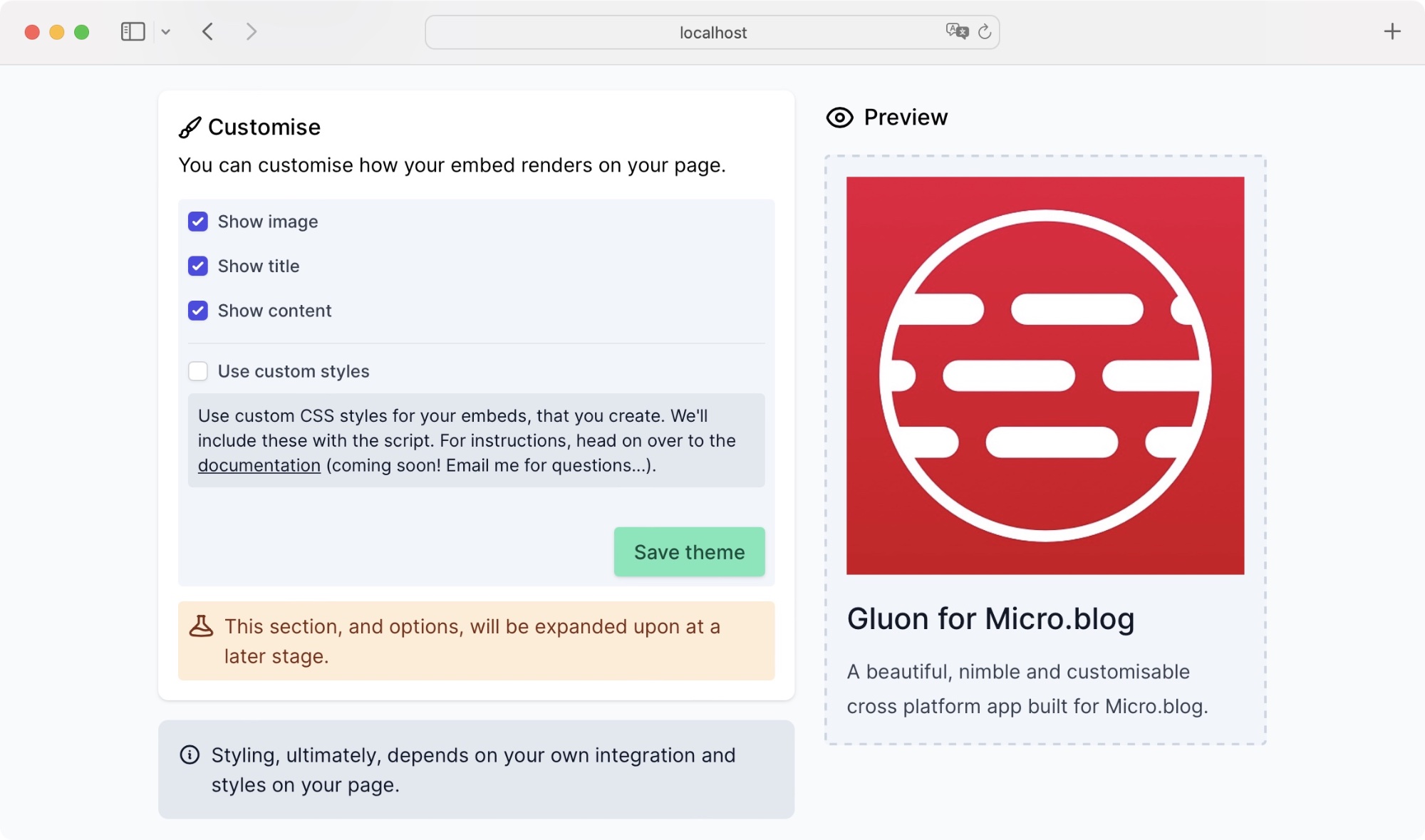Viewport: 1425px width, 840px height.
Task: Click the localhost address bar
Action: pyautogui.click(x=712, y=33)
